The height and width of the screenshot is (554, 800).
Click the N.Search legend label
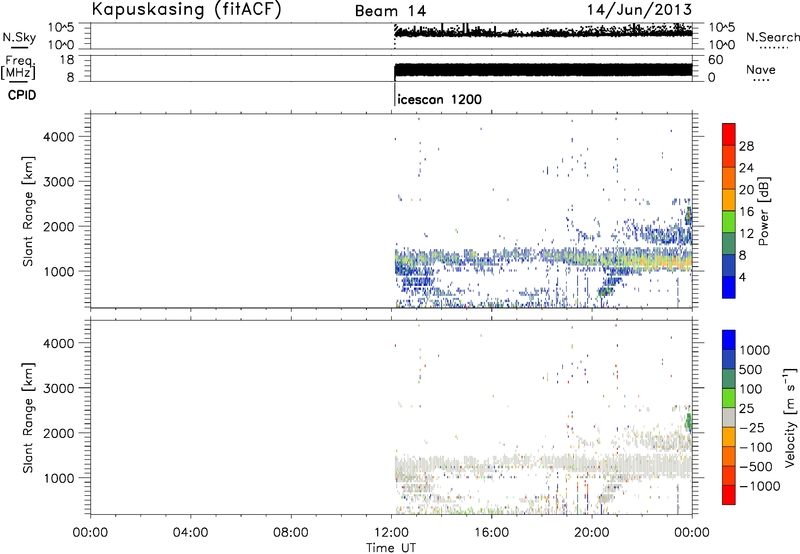coord(772,37)
